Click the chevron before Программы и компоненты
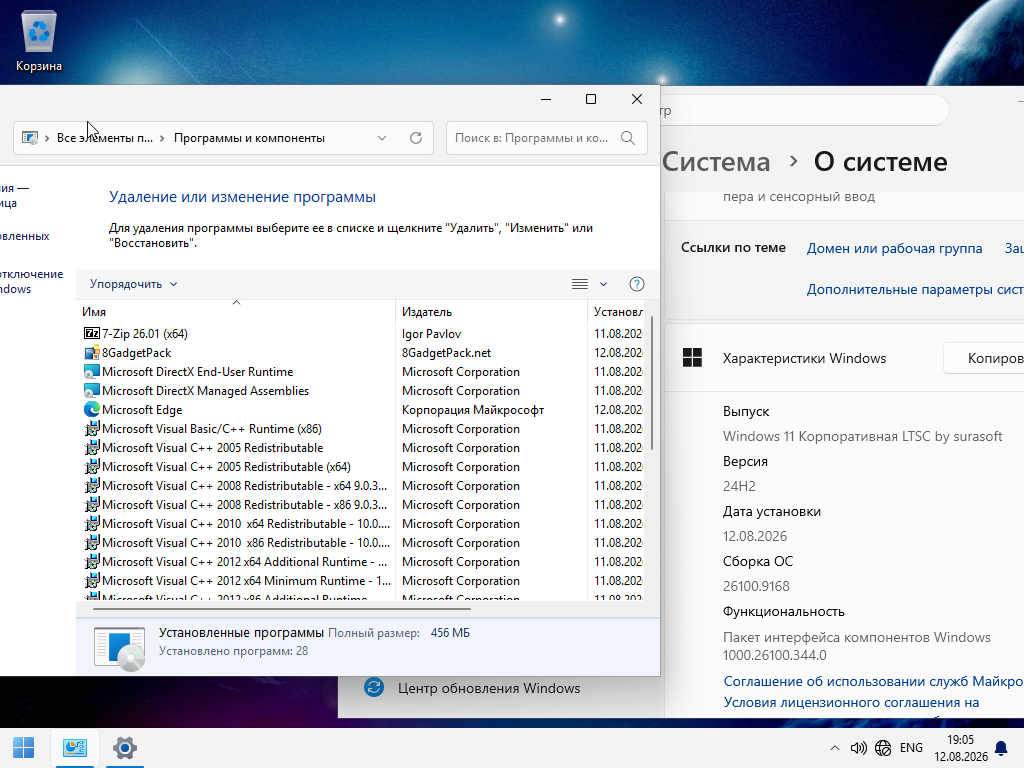The height and width of the screenshot is (768, 1024). click(x=161, y=138)
